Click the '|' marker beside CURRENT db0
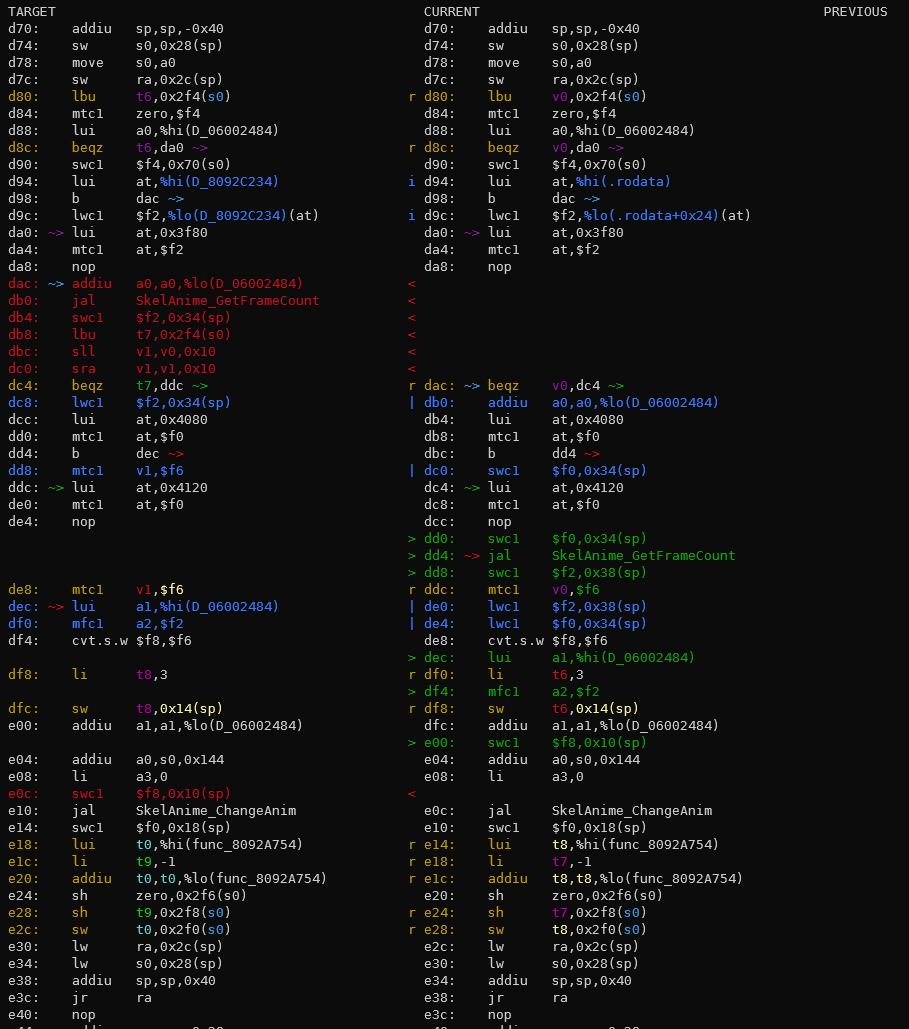The image size is (909, 1029). (412, 403)
